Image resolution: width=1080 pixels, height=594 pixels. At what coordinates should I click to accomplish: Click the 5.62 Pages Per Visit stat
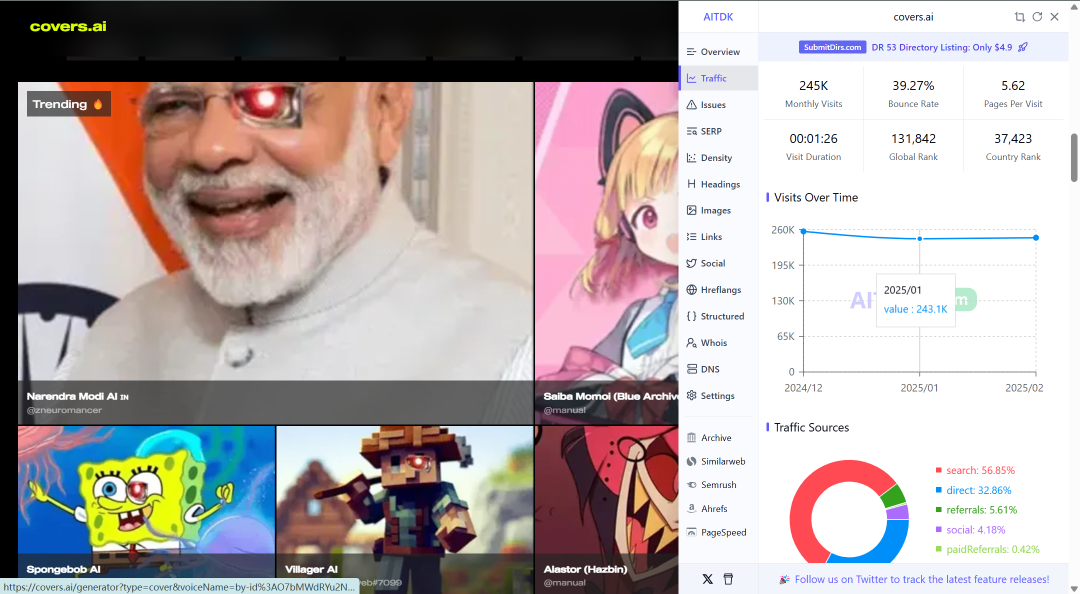1013,94
